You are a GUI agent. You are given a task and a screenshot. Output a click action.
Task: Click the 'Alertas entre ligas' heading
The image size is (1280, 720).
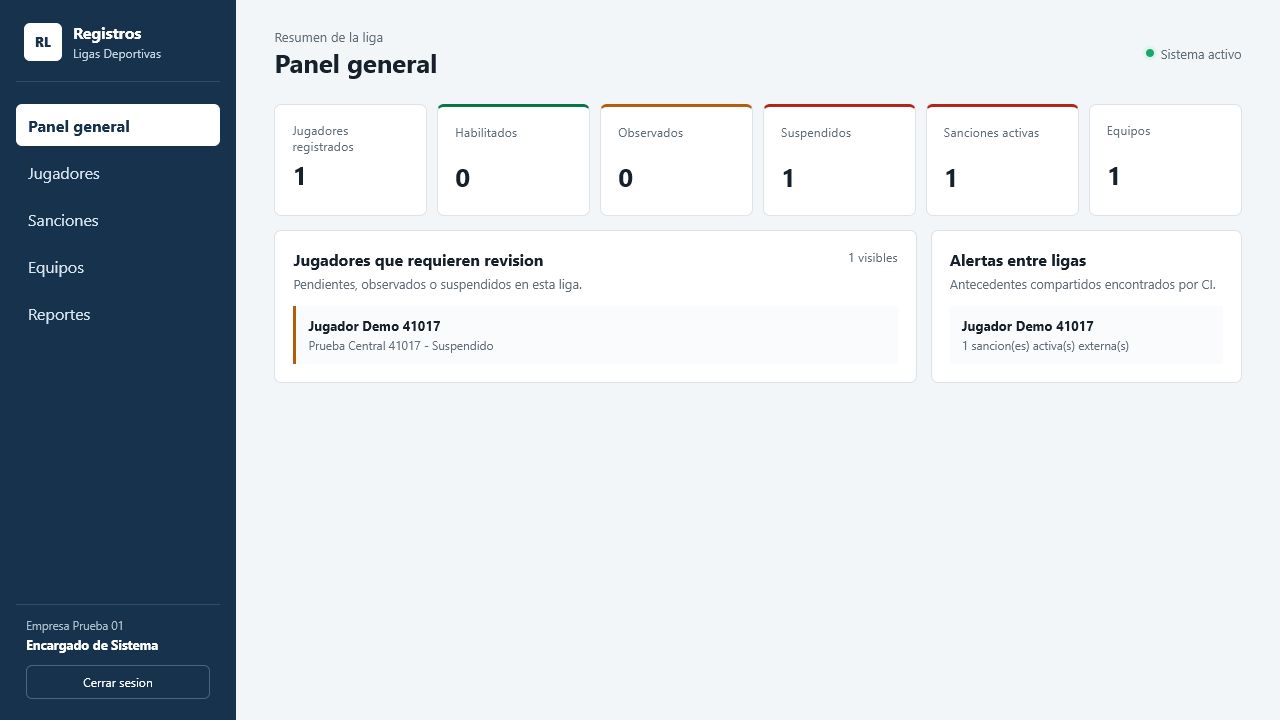(1018, 260)
